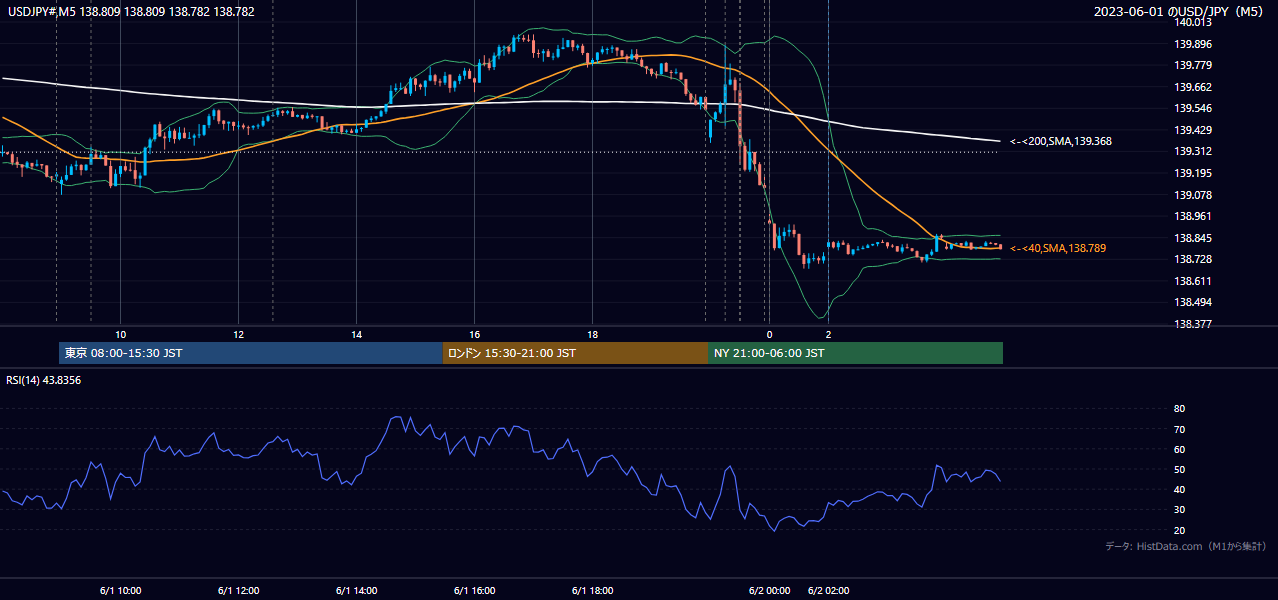Click price axis value 139.779
Image resolution: width=1278 pixels, height=600 pixels.
1195,66
